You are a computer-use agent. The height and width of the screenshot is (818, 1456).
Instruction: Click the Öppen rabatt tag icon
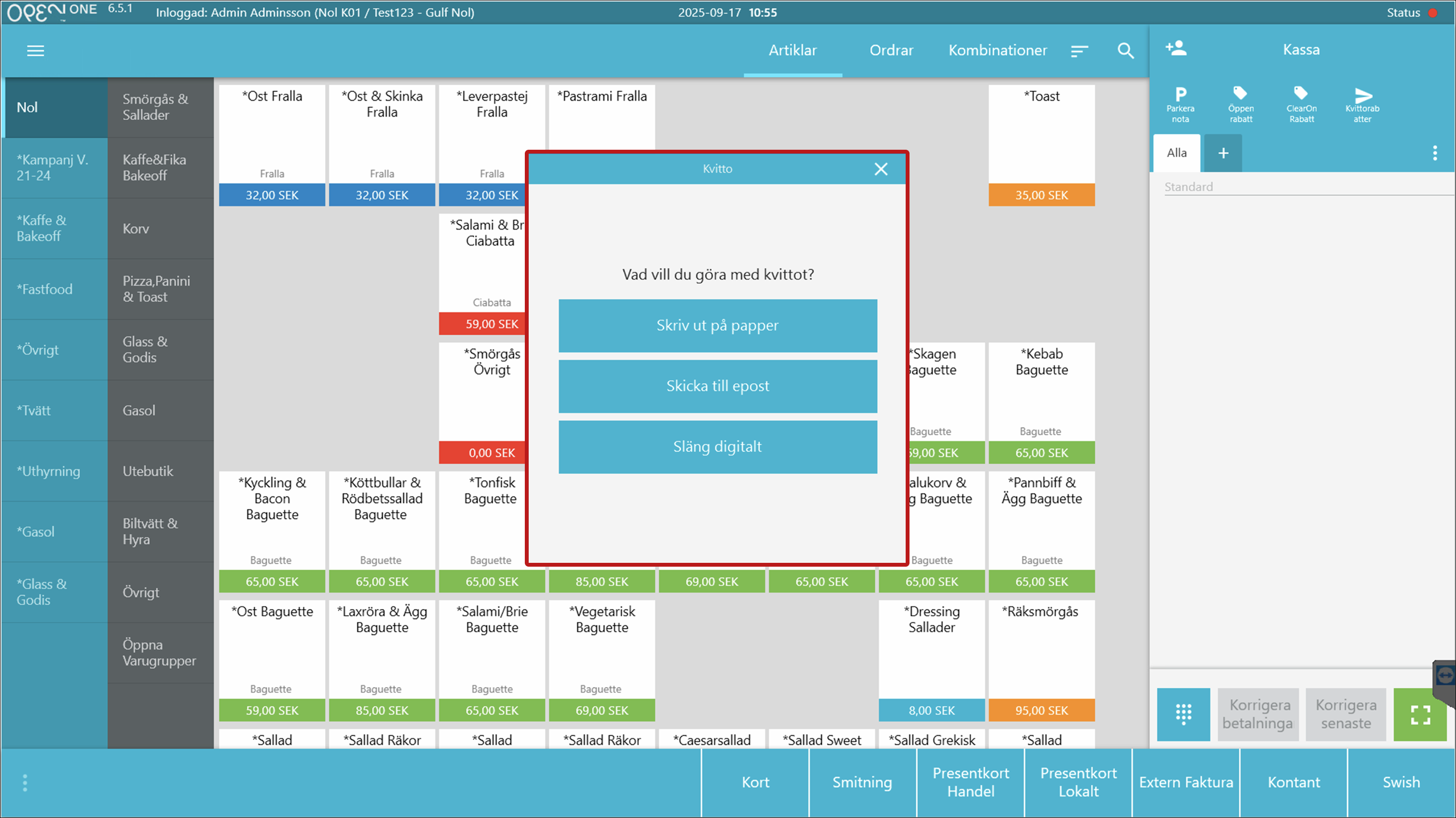(x=1240, y=93)
